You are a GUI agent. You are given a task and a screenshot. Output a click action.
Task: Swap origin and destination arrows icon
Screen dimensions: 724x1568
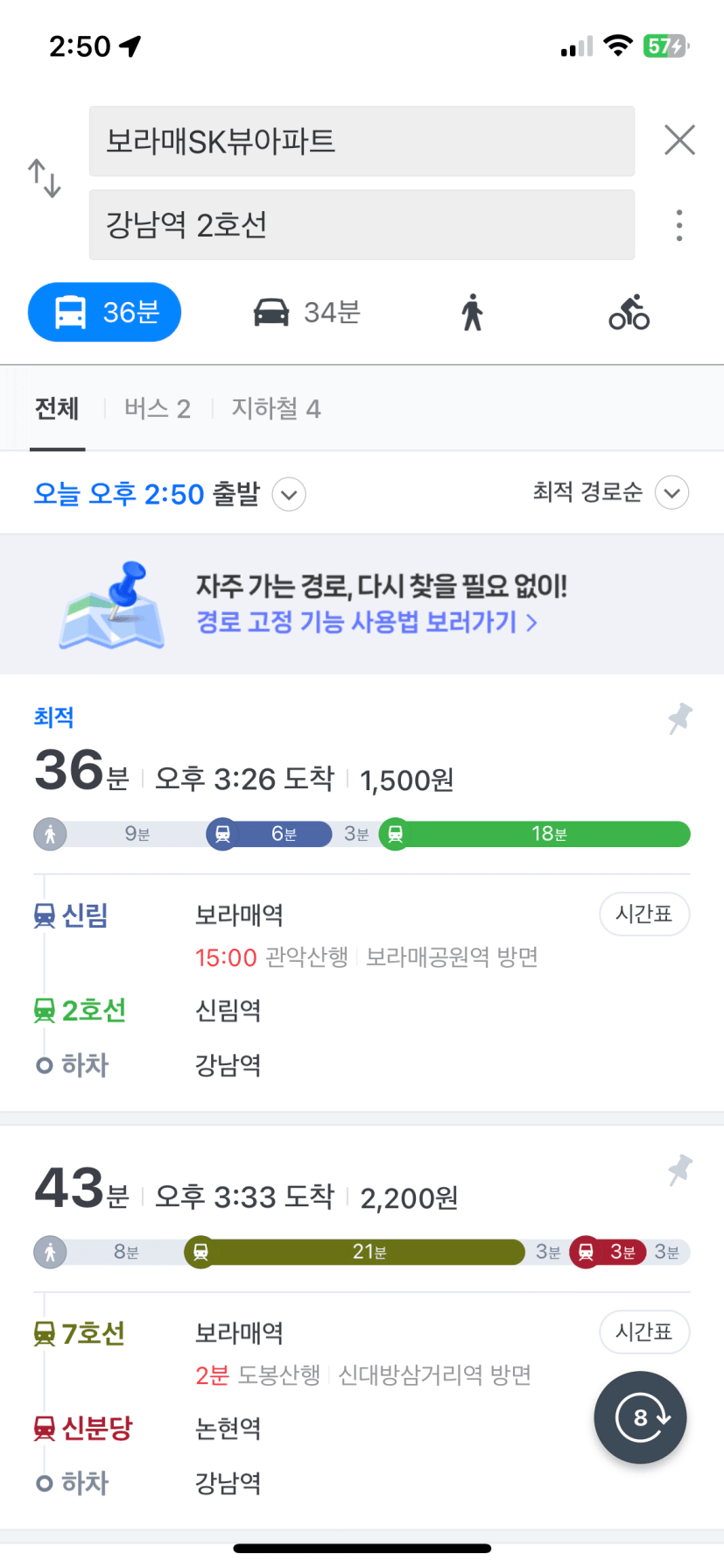coord(44,178)
